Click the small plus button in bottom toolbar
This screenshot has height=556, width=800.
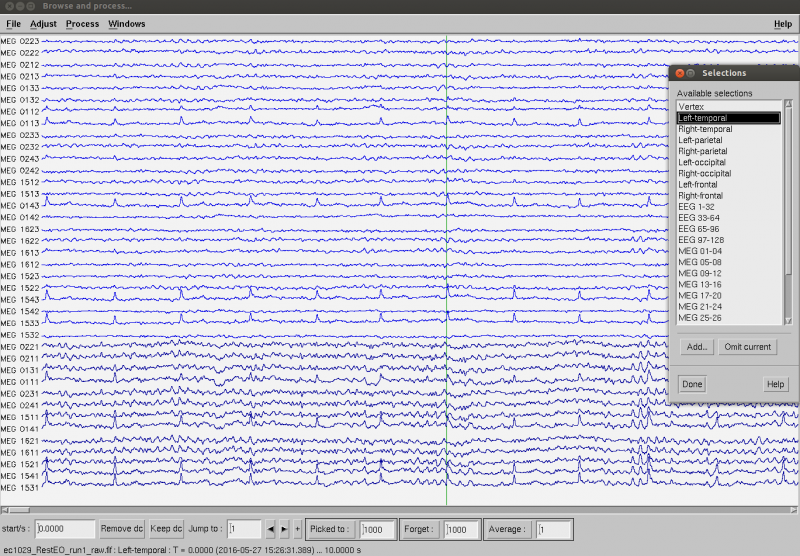click(297, 528)
